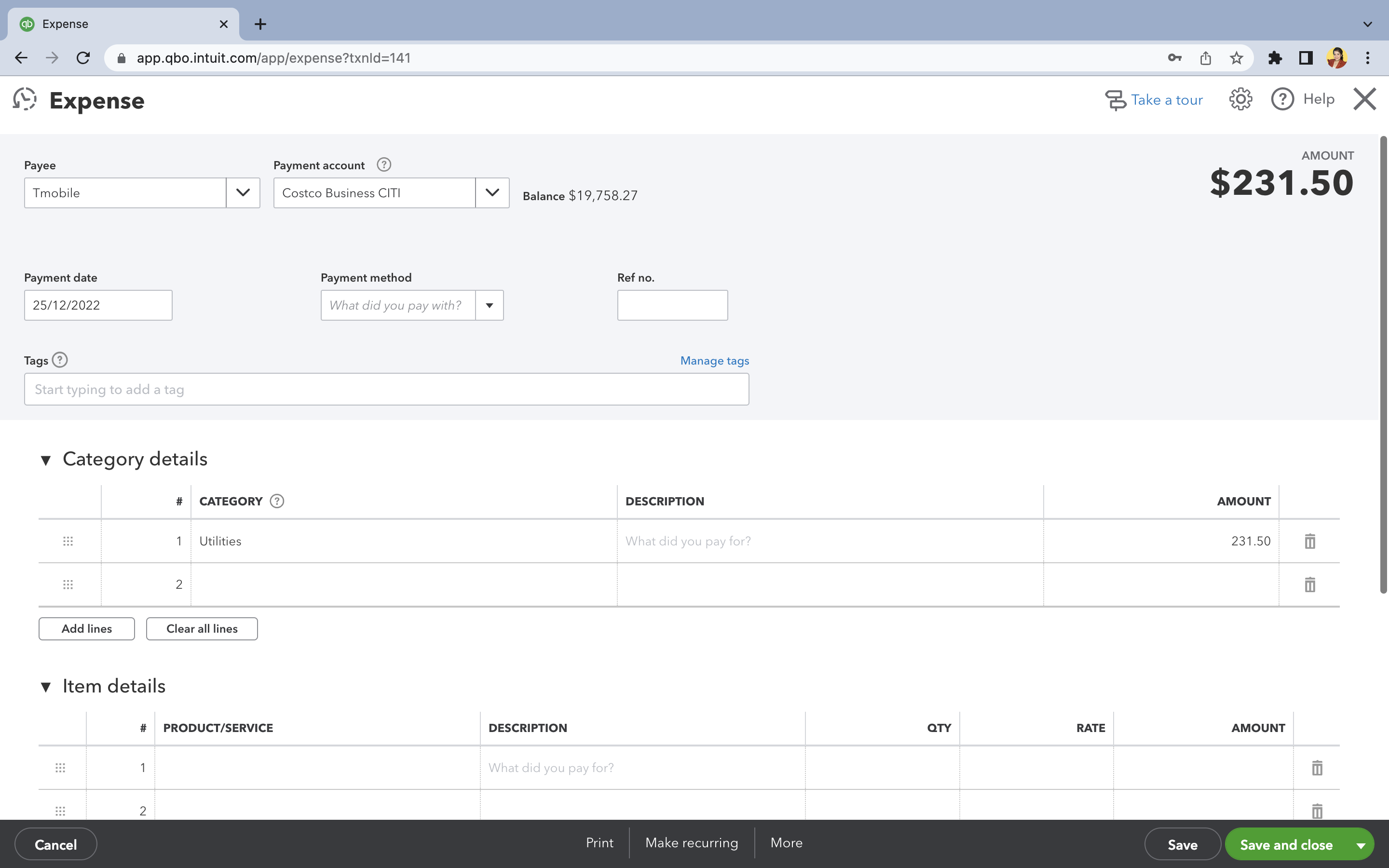Open the Payee dropdown
1389x868 pixels.
click(x=243, y=193)
